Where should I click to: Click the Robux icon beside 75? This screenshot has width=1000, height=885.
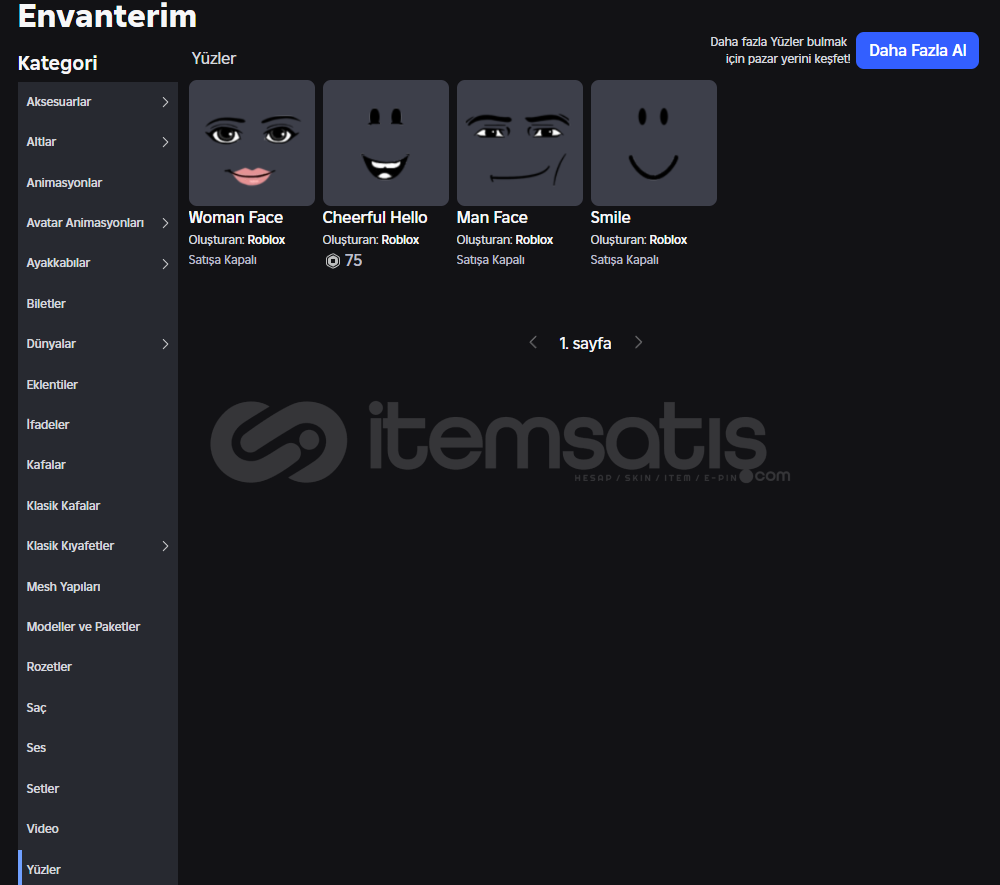coord(333,261)
